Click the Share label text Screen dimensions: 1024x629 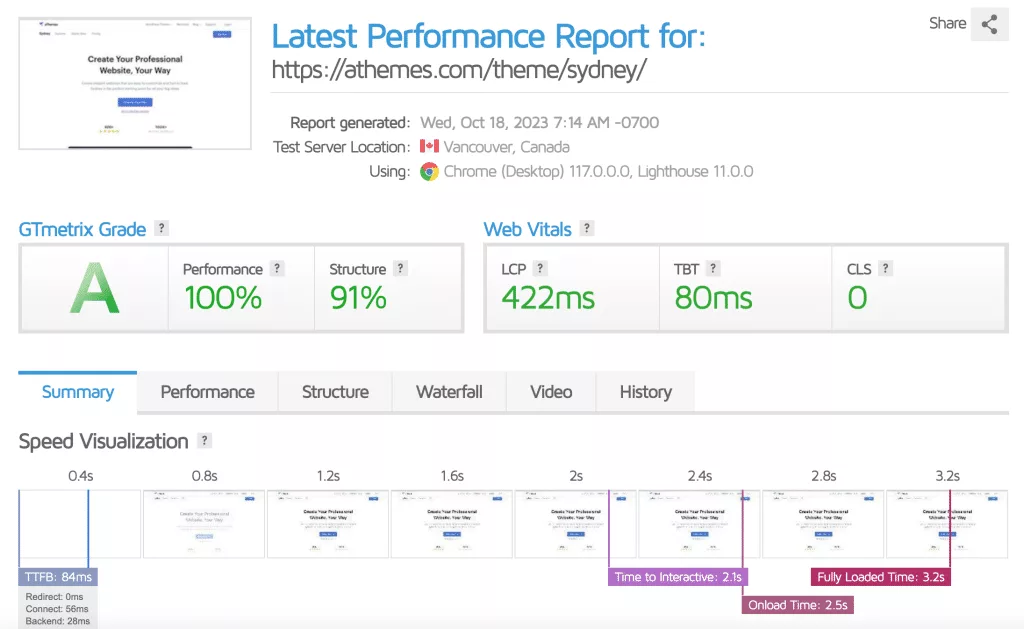[948, 24]
